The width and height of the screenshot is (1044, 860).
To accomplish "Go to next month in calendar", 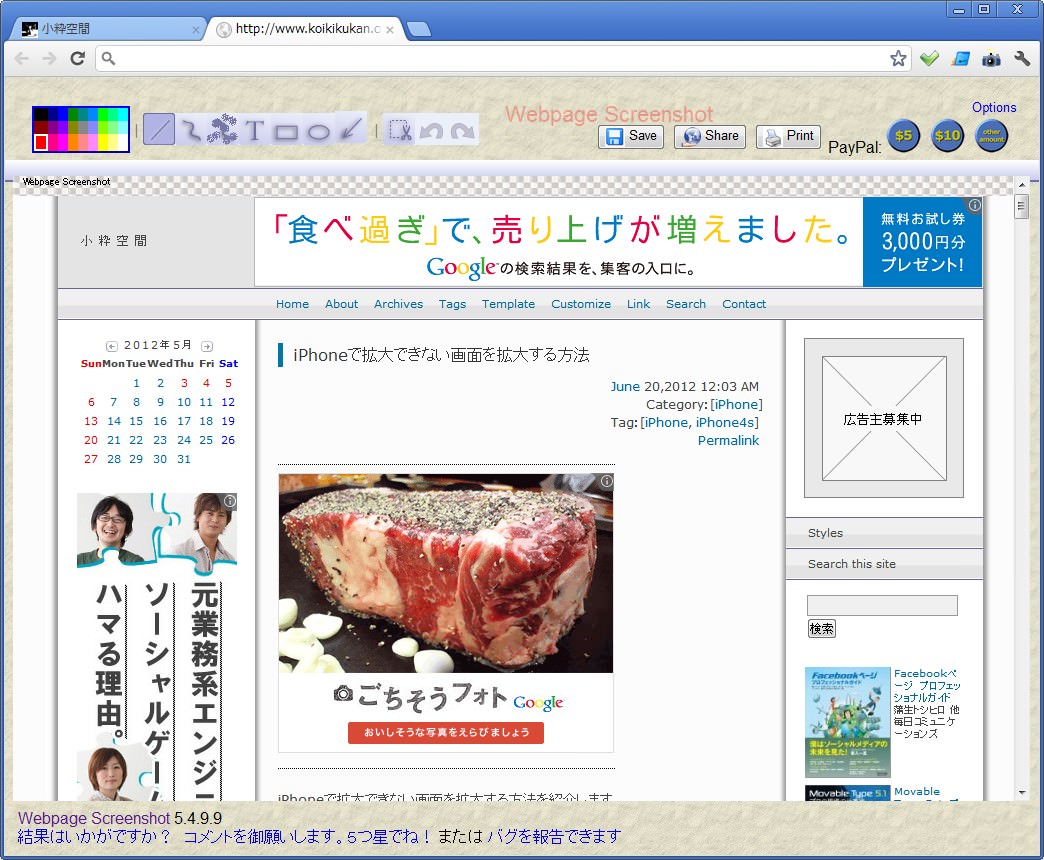I will pyautogui.click(x=207, y=346).
